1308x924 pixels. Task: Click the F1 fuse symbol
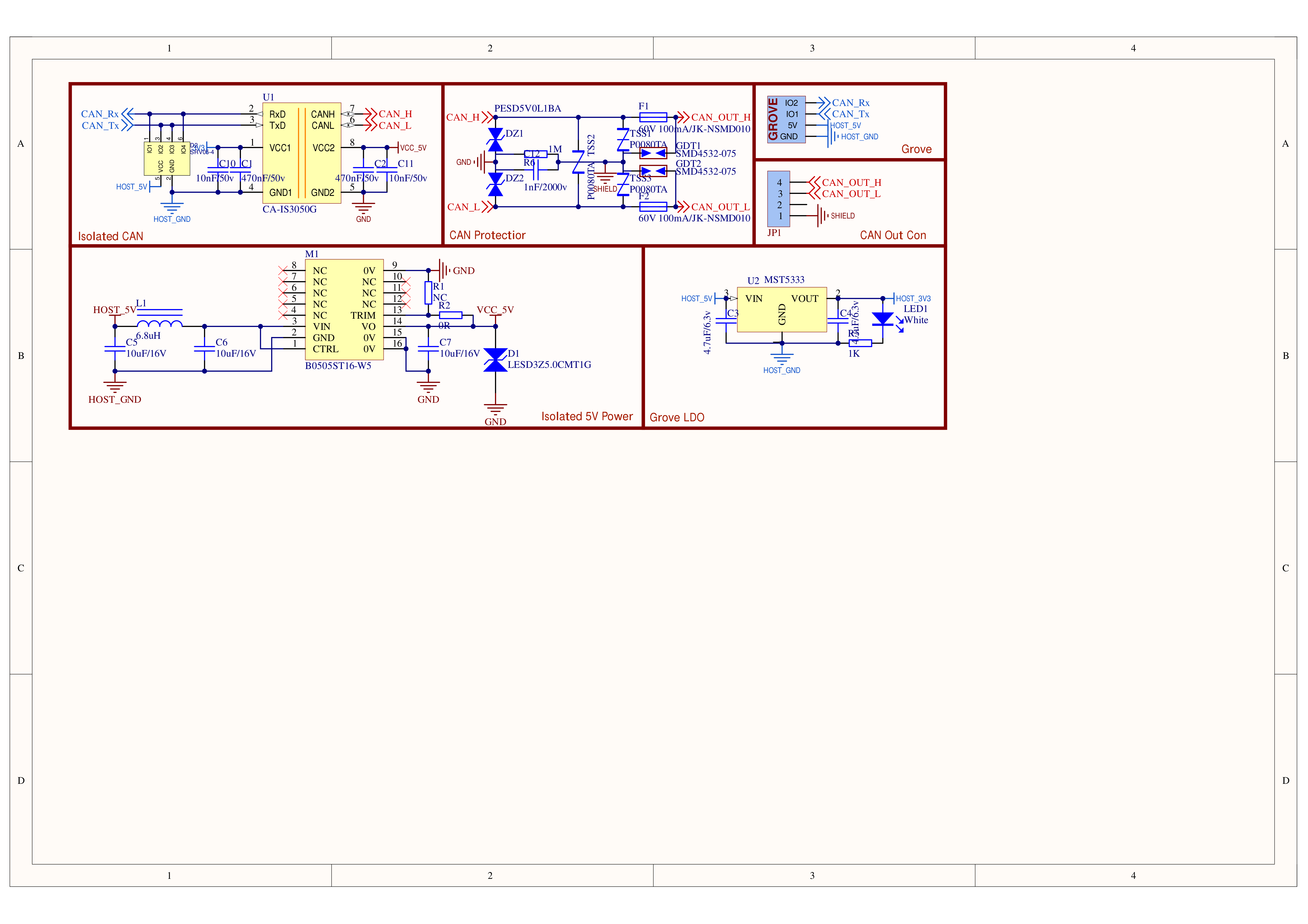653,117
